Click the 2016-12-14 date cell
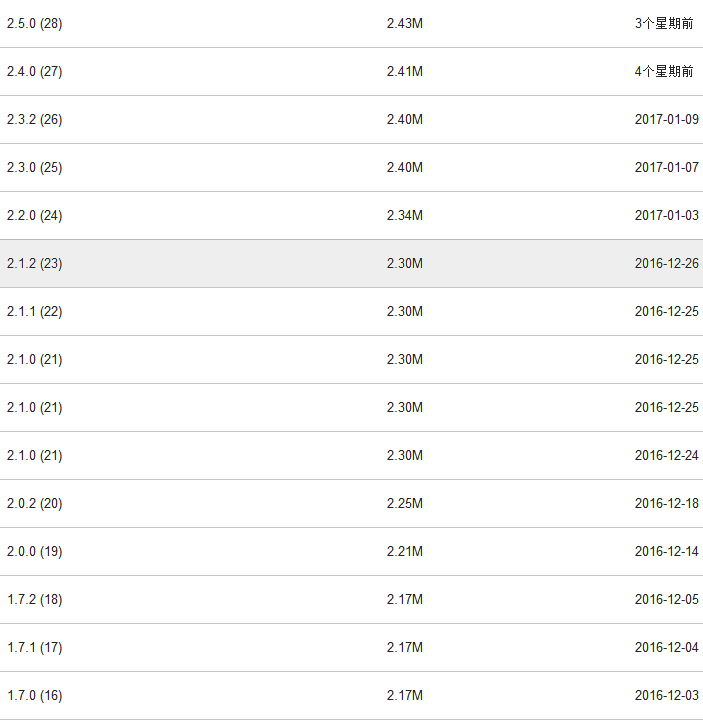Image resolution: width=703 pixels, height=720 pixels. coord(666,551)
